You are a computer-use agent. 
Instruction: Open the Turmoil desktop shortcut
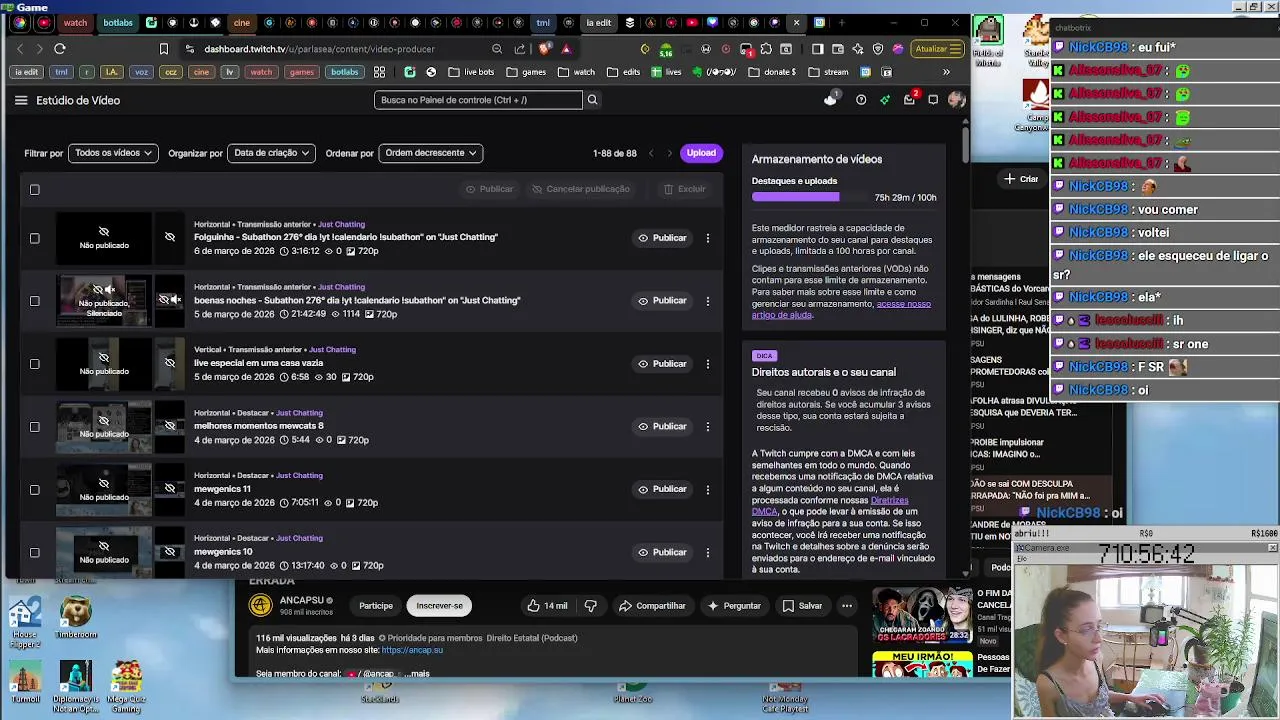pyautogui.click(x=25, y=684)
